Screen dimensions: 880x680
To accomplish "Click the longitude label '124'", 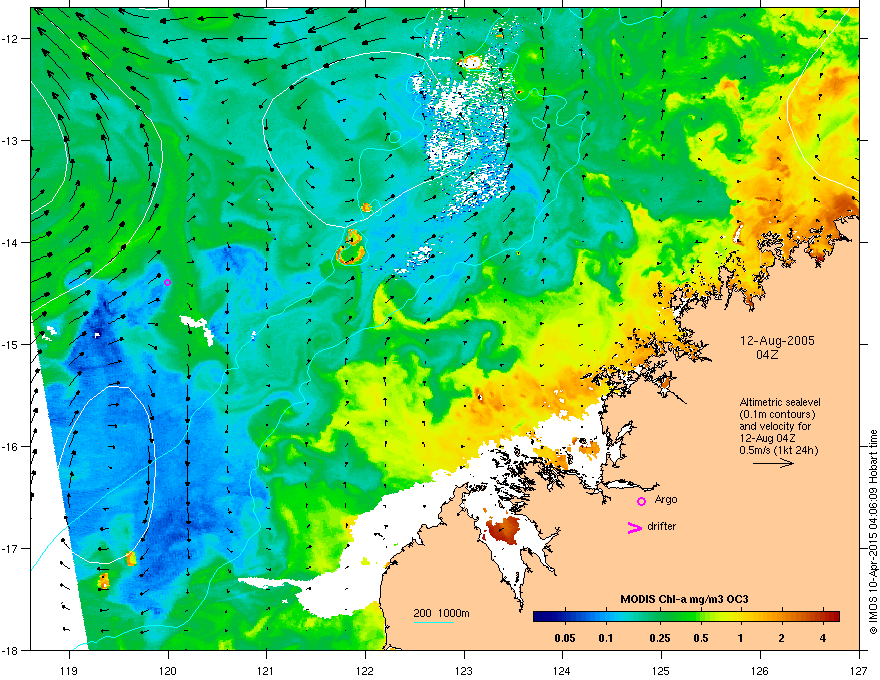I will [x=562, y=670].
